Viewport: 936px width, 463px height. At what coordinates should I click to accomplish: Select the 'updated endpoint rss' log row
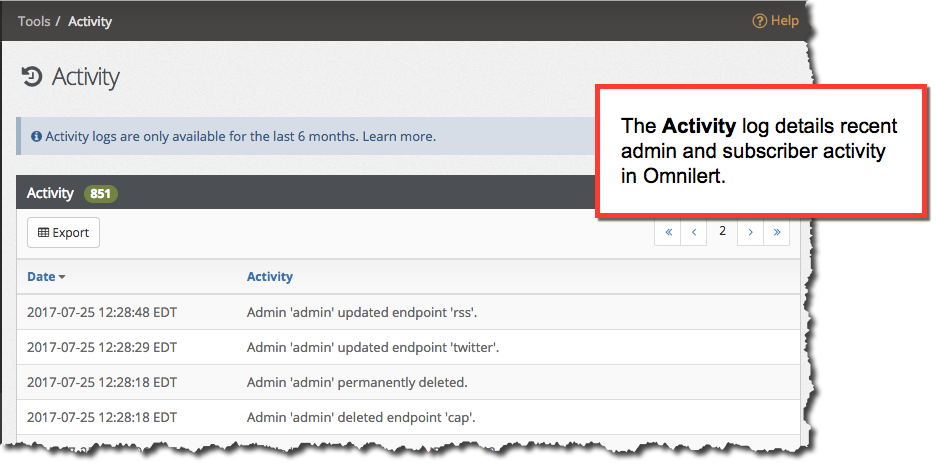pyautogui.click(x=408, y=312)
